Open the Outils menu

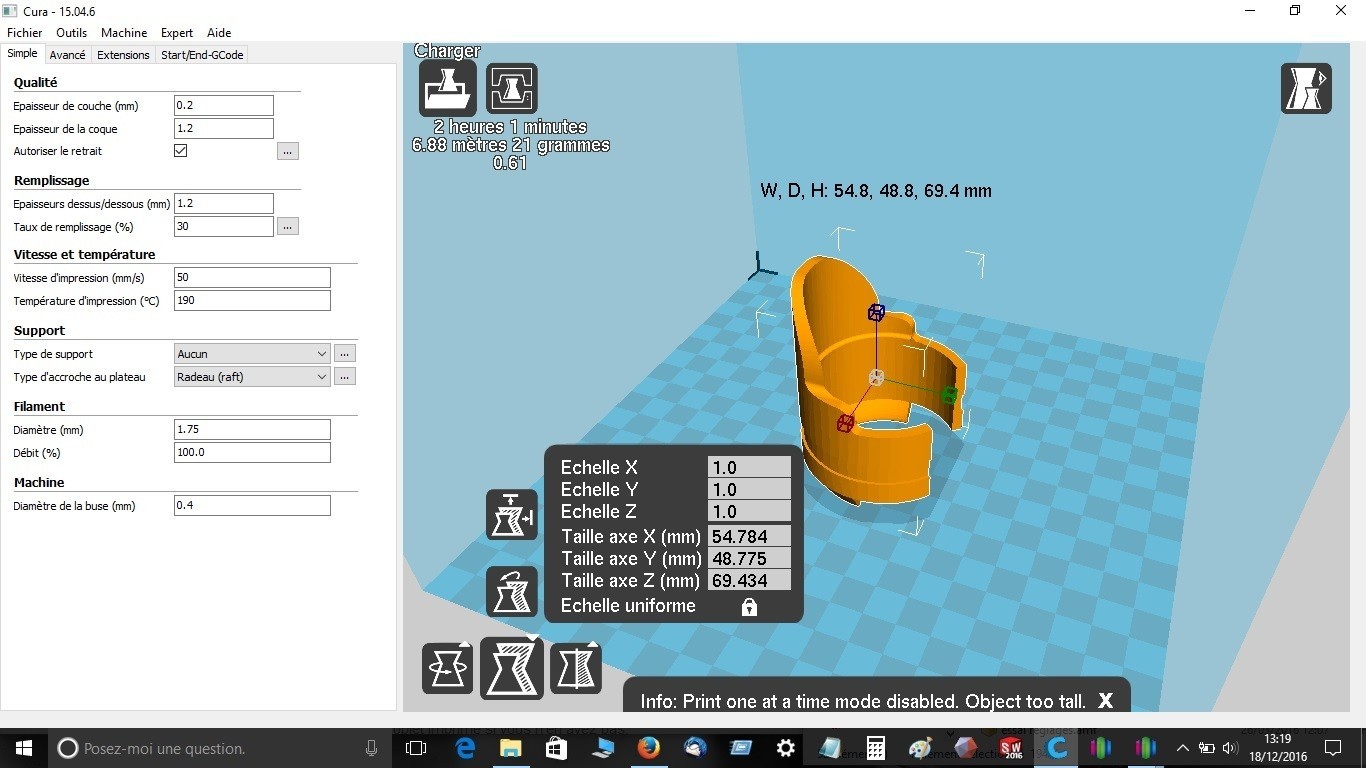tap(72, 33)
